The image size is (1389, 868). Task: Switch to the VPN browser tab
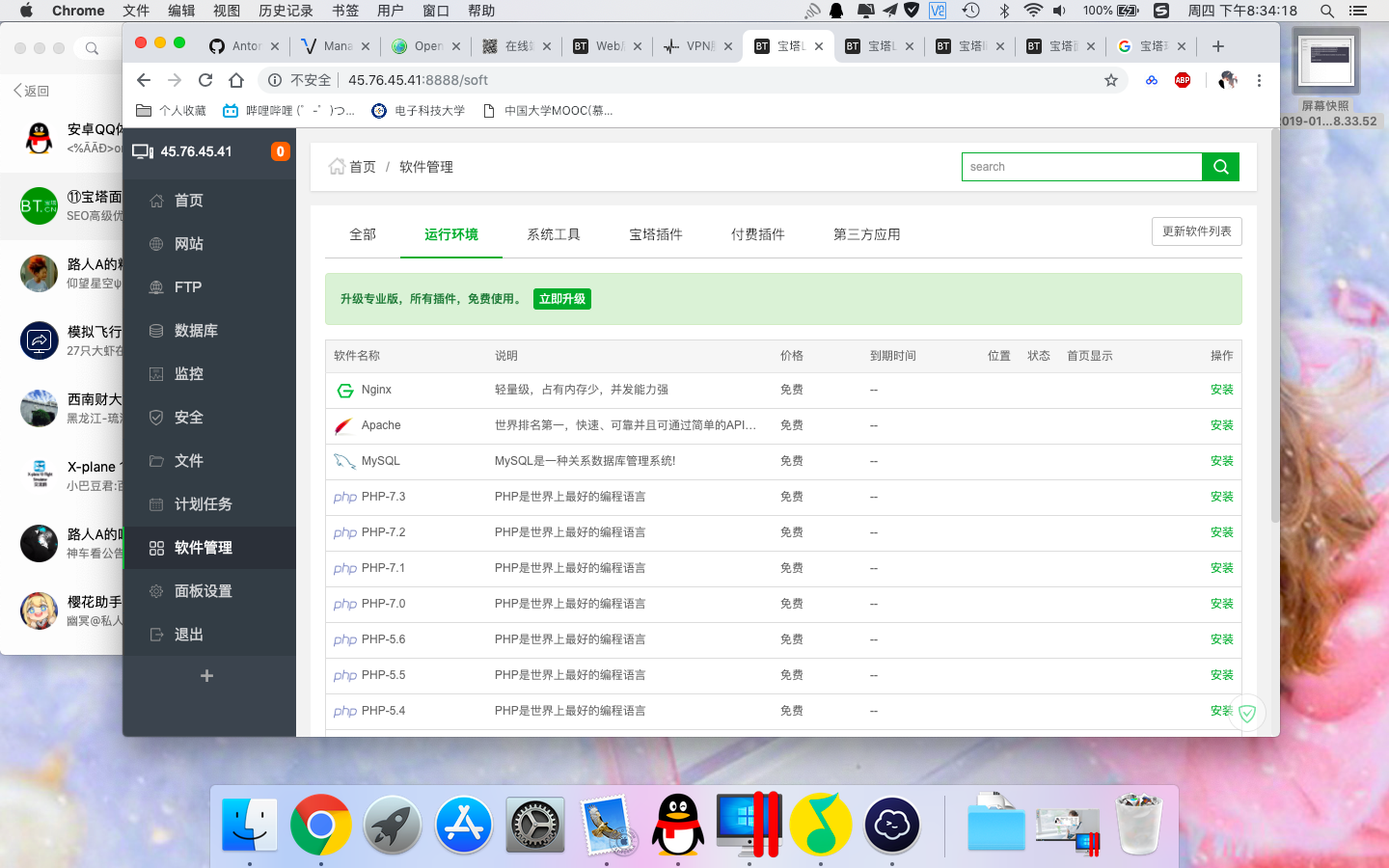pyautogui.click(x=697, y=46)
